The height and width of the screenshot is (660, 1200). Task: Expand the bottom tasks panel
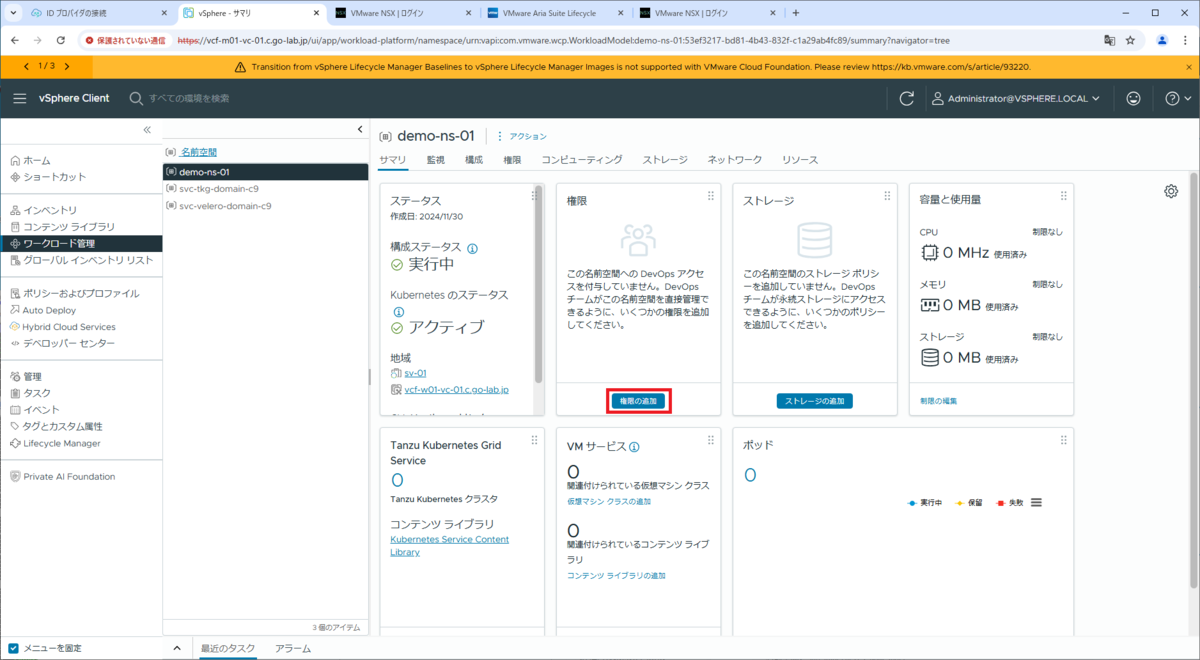[176, 648]
